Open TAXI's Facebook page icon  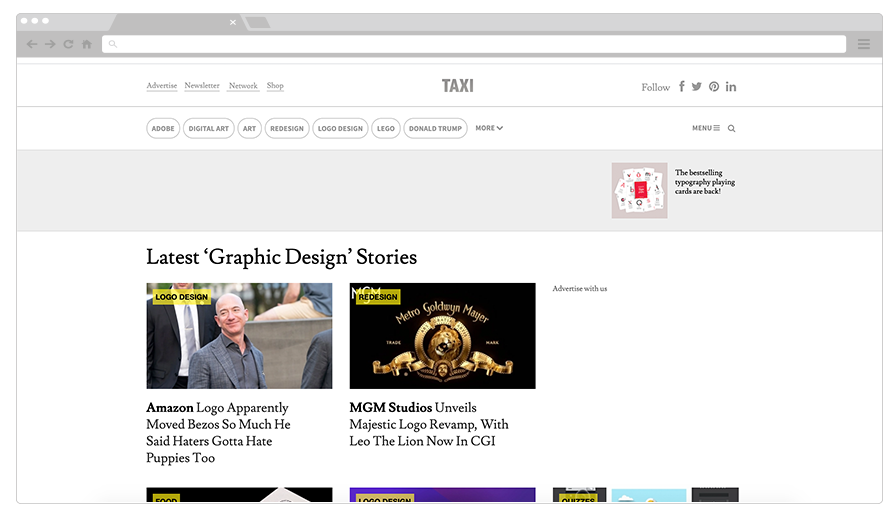(x=682, y=86)
